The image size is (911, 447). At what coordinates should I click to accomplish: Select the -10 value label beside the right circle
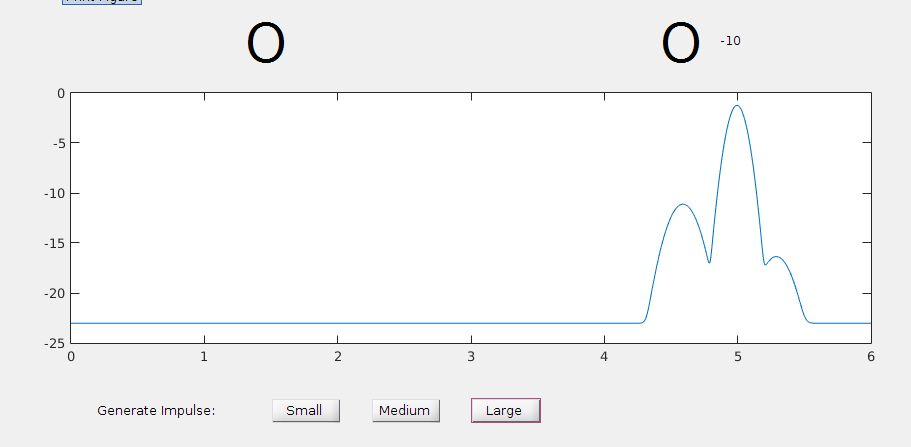point(730,41)
